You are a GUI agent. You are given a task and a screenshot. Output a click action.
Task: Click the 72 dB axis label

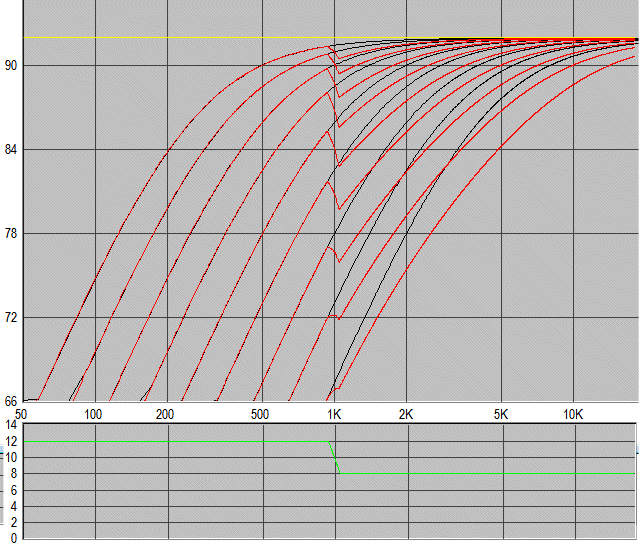[11, 317]
